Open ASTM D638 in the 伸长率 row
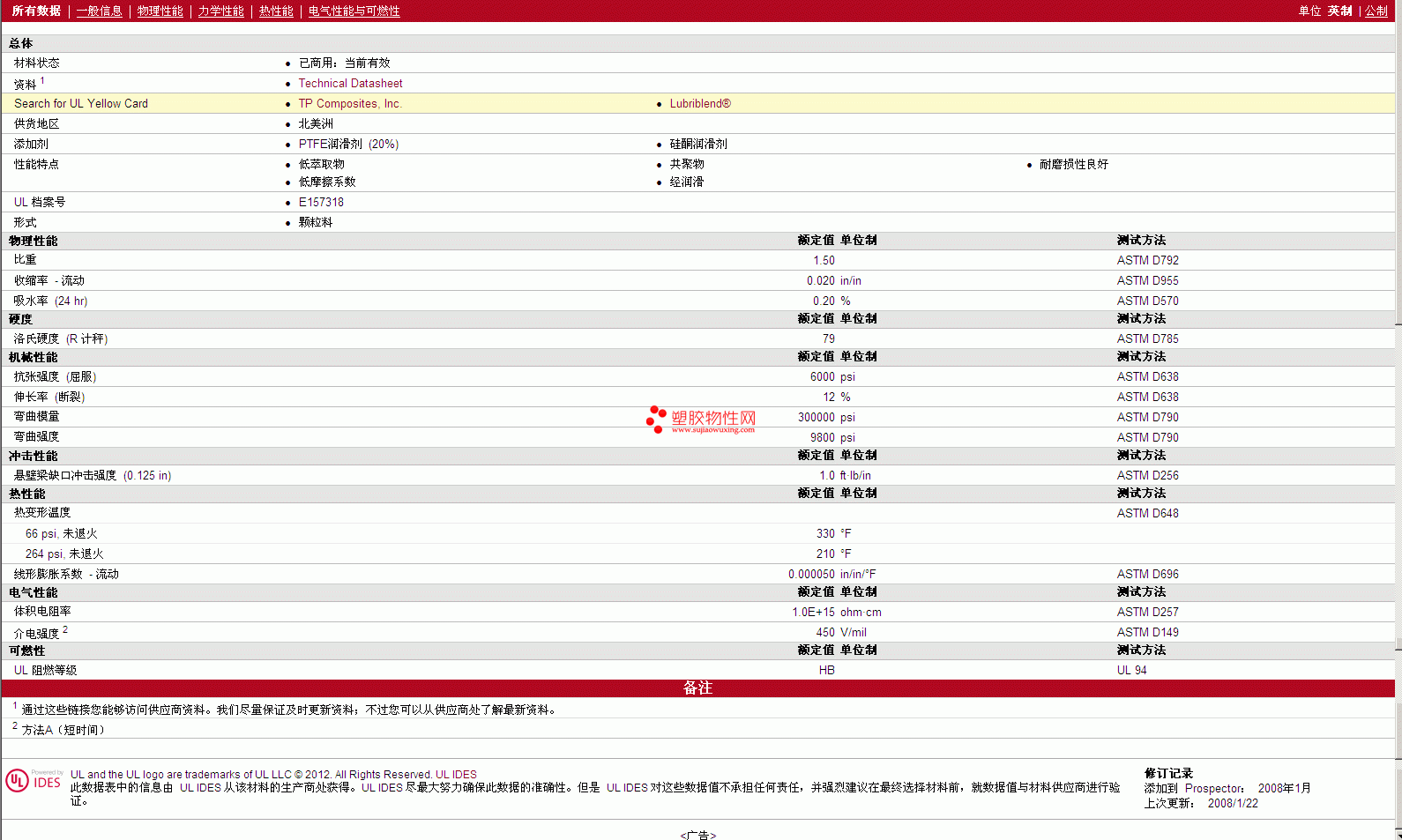Image resolution: width=1402 pixels, height=840 pixels. [x=1148, y=398]
